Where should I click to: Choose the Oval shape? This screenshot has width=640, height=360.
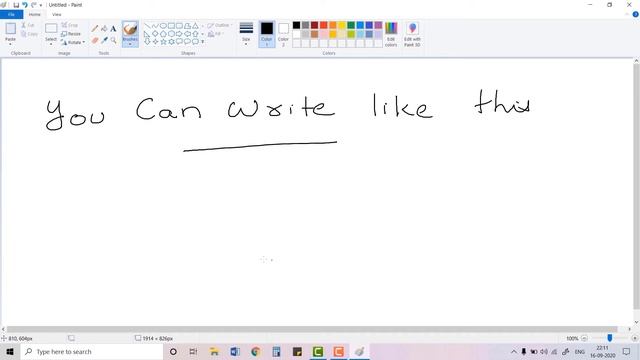click(x=163, y=26)
